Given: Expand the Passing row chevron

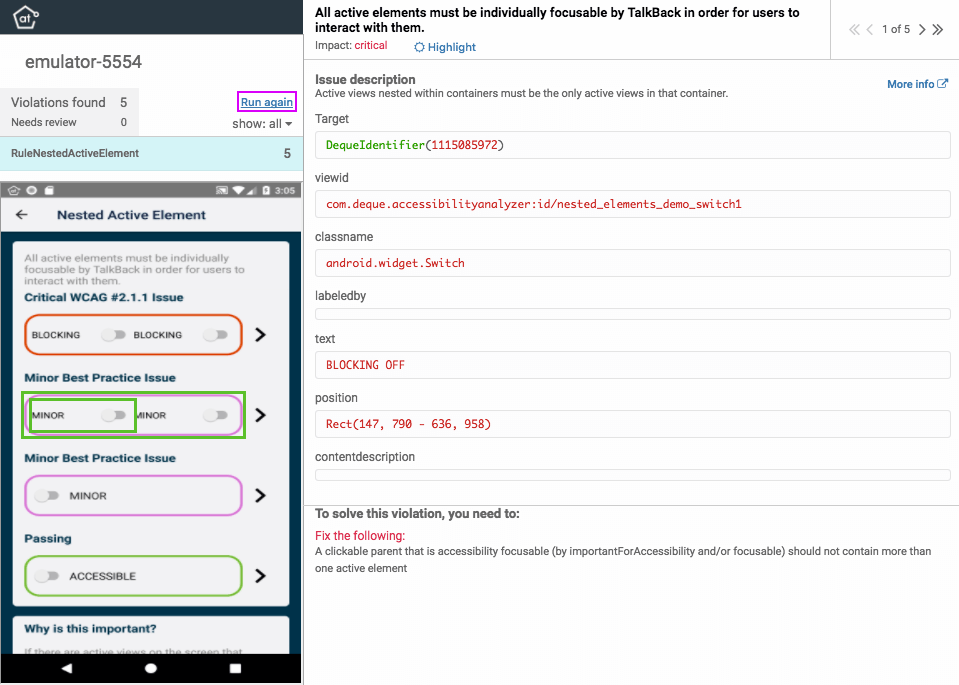Looking at the screenshot, I should [x=260, y=576].
